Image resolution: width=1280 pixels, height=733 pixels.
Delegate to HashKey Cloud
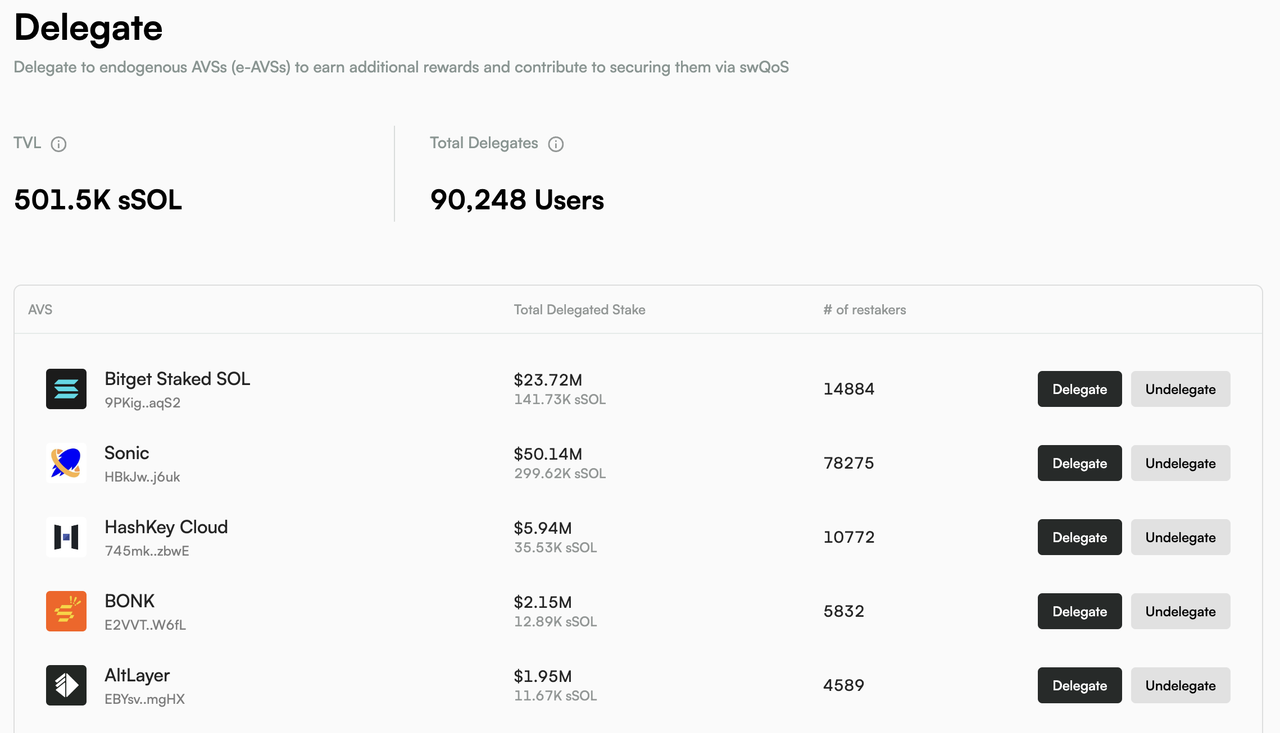point(1079,537)
